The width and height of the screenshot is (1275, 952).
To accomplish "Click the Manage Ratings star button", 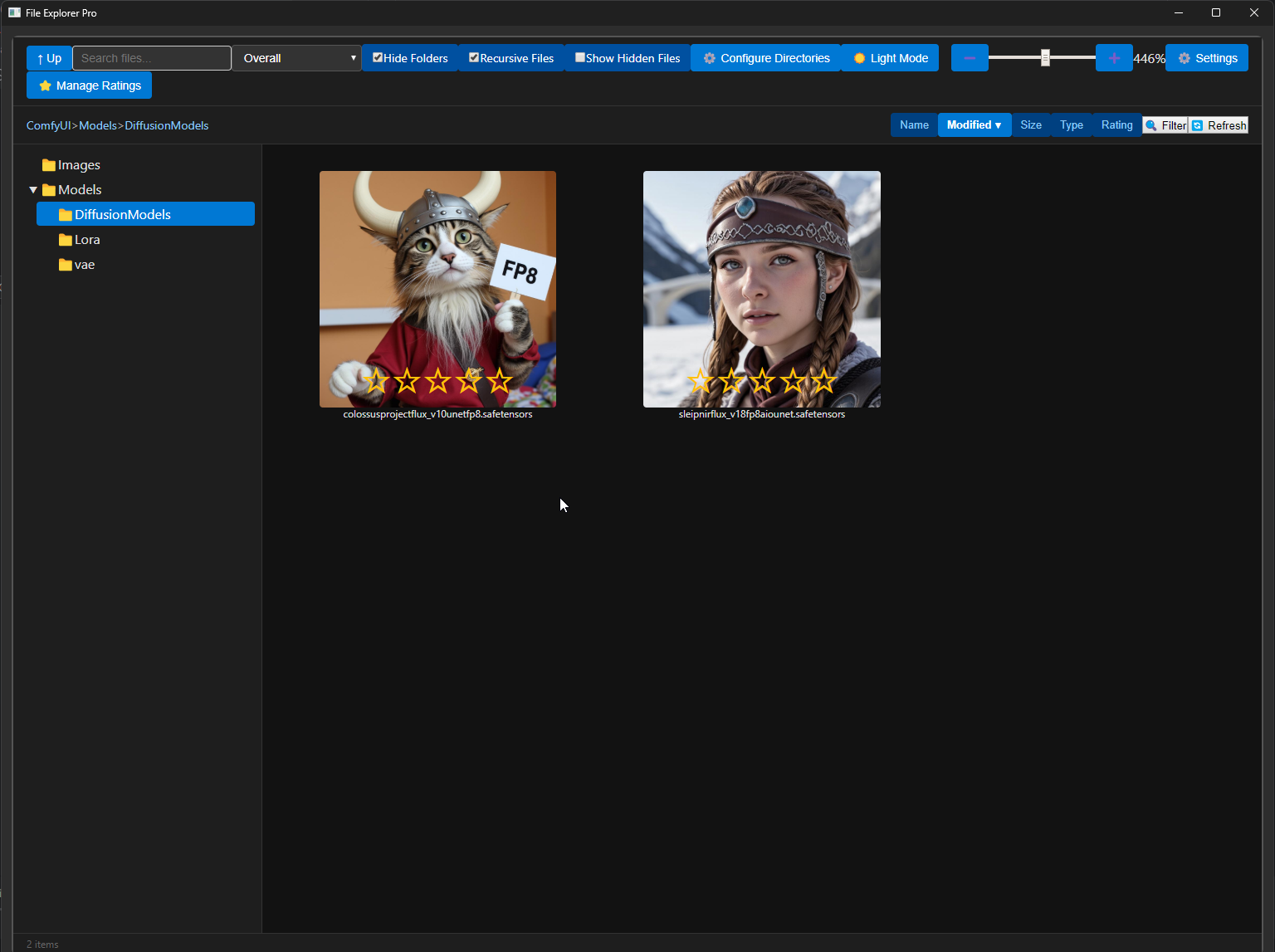I will point(90,85).
